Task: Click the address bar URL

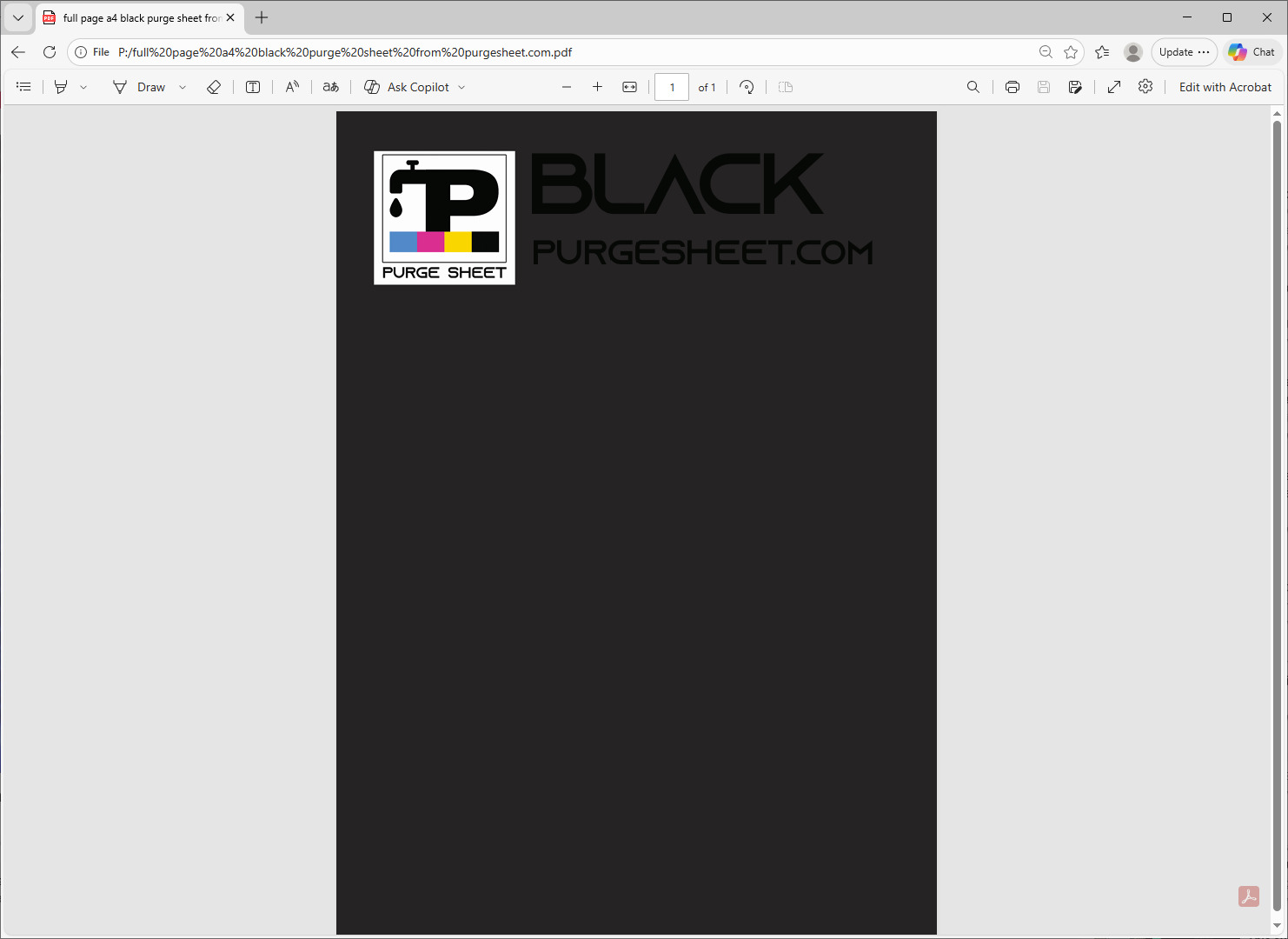Action: click(345, 52)
